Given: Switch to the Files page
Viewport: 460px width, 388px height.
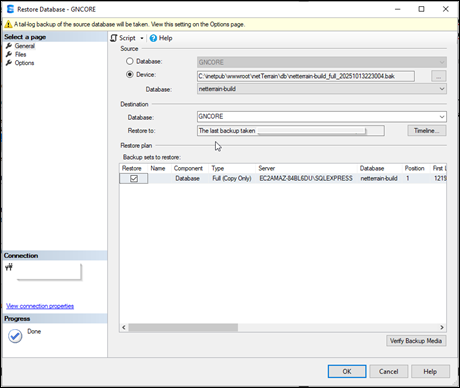Looking at the screenshot, I should coord(20,54).
